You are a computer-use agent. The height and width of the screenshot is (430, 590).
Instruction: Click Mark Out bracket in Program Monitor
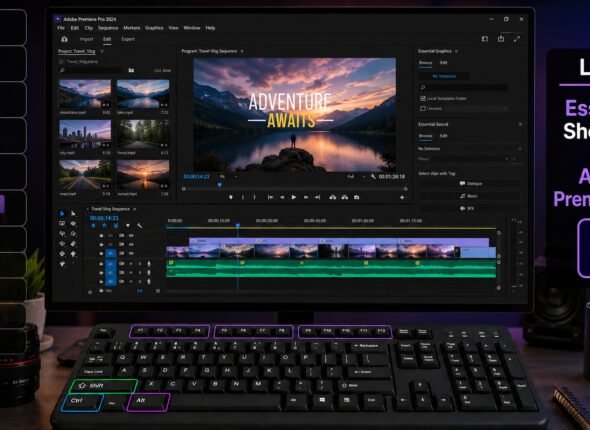tap(255, 197)
